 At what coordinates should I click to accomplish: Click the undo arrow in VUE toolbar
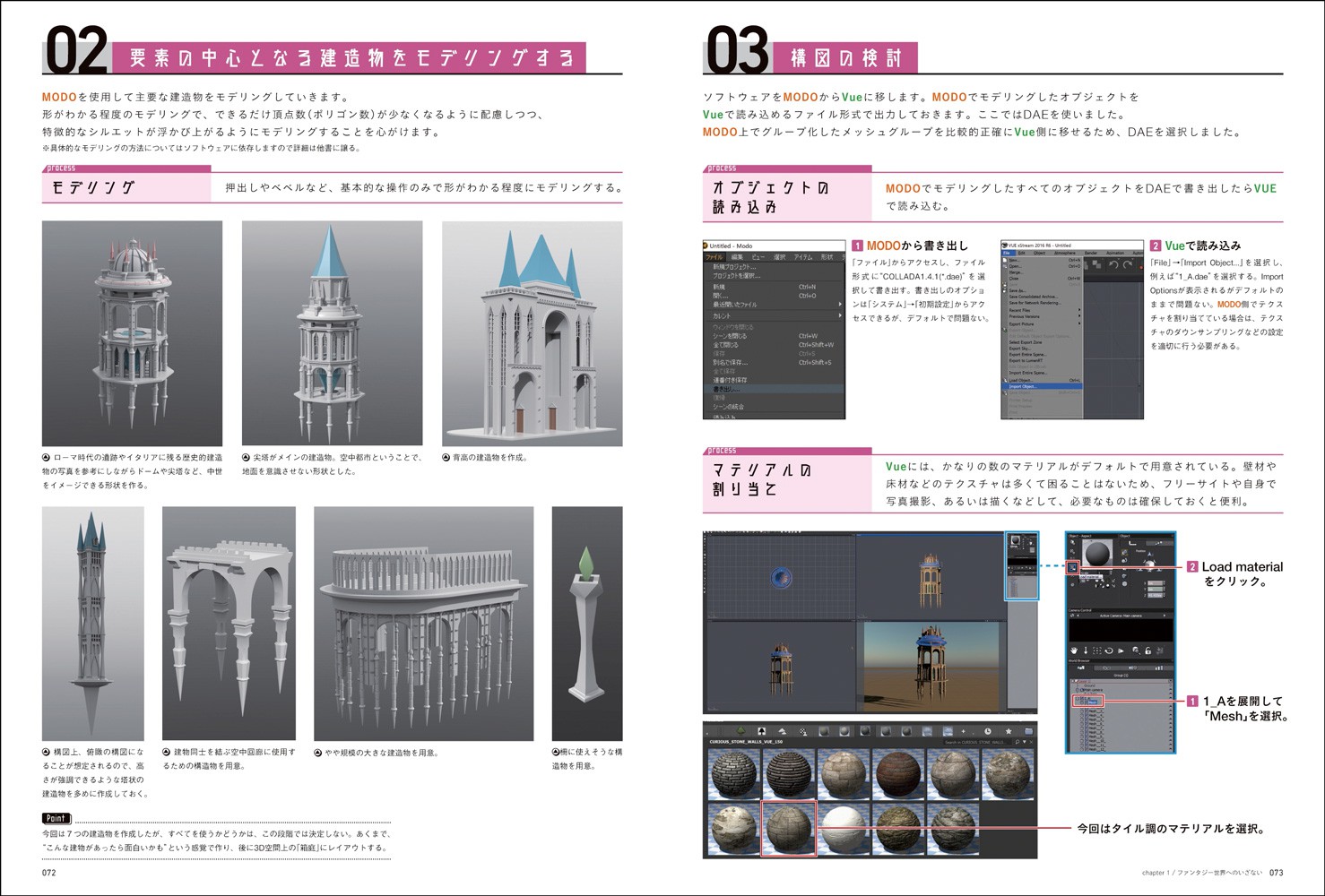pyautogui.click(x=1113, y=265)
